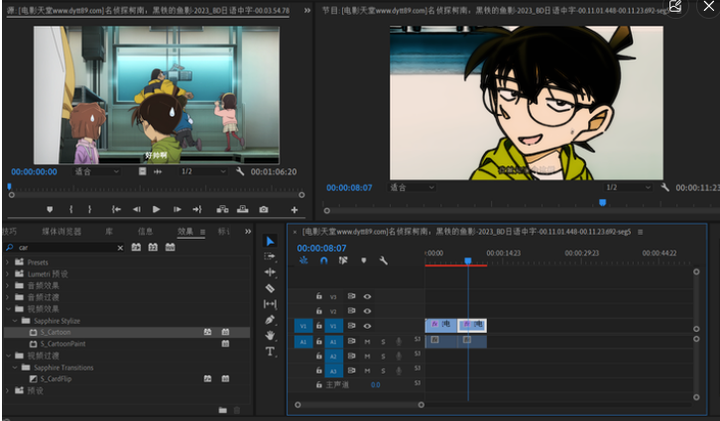Open Source monitor resolution dropdown 1/2
Image resolution: width=720 pixels, height=421 pixels.
[x=203, y=172]
